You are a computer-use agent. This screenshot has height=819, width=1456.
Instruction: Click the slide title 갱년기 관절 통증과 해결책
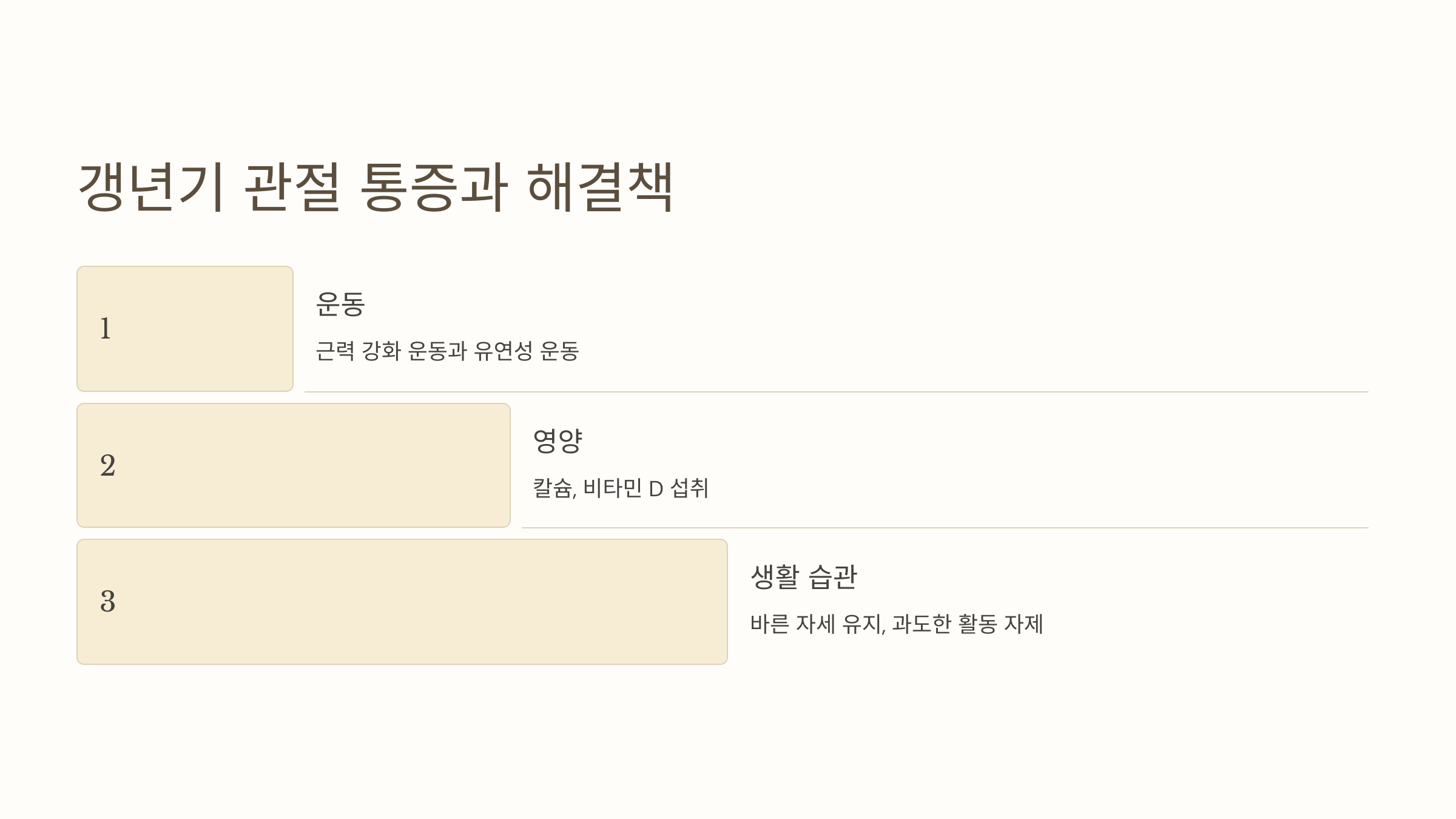coord(376,187)
